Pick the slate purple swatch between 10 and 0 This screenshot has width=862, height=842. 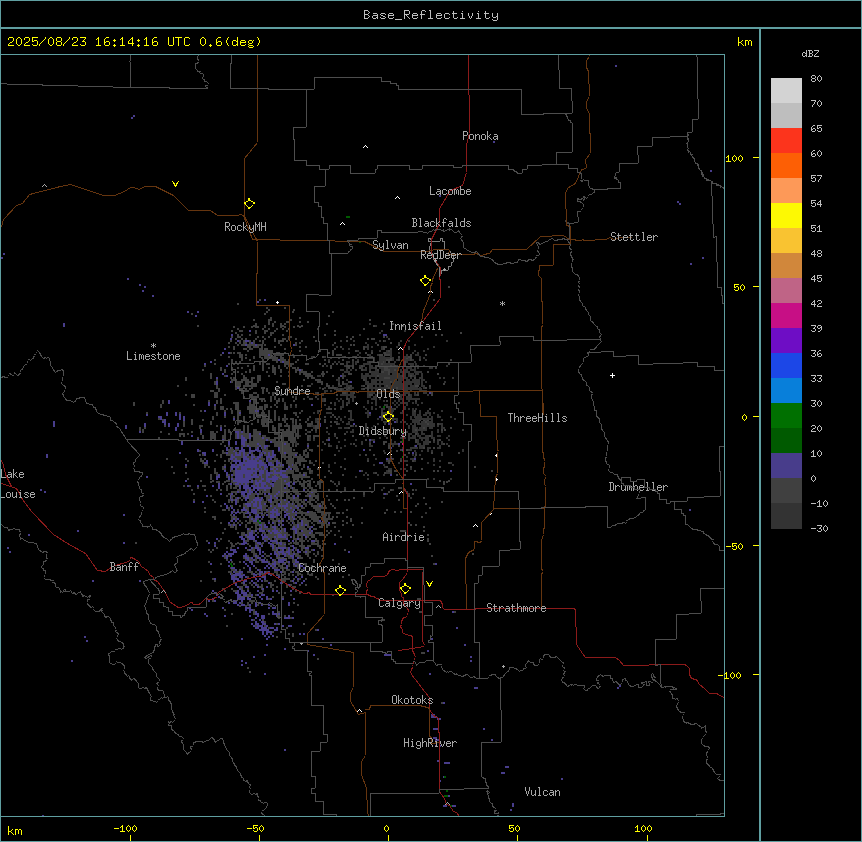786,466
